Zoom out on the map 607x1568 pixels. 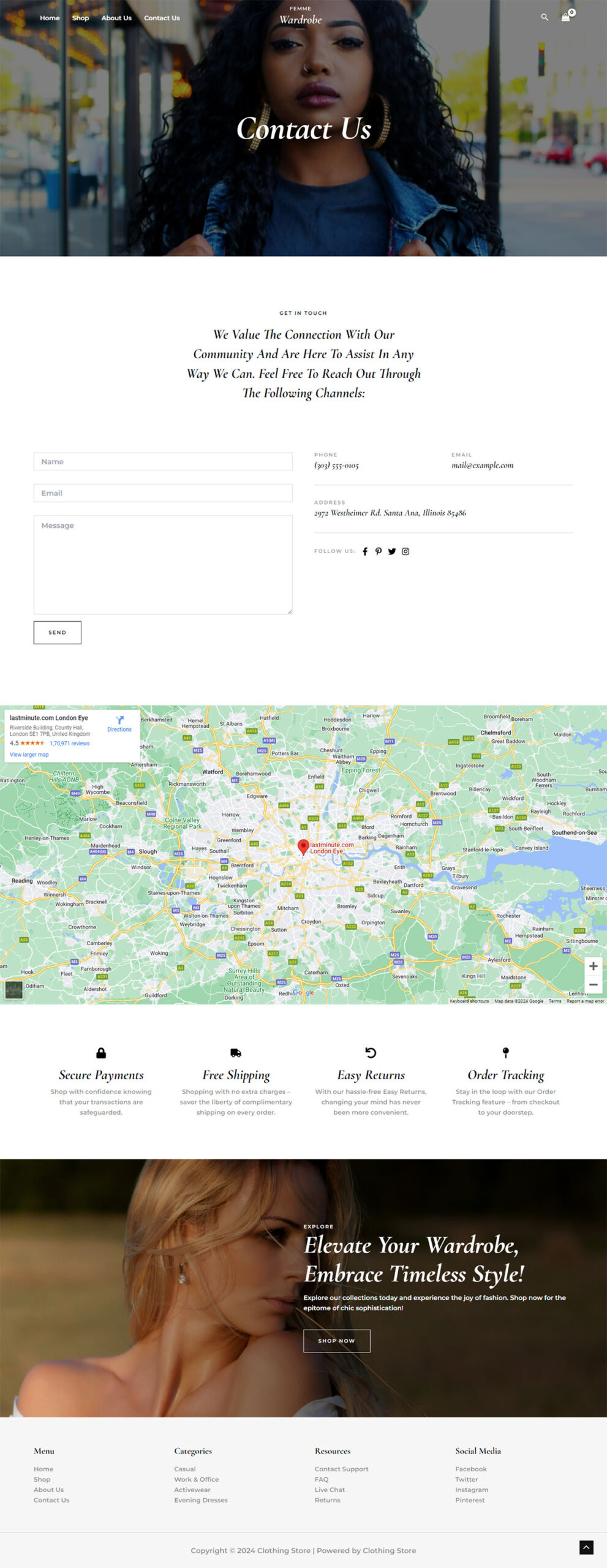pos(593,984)
